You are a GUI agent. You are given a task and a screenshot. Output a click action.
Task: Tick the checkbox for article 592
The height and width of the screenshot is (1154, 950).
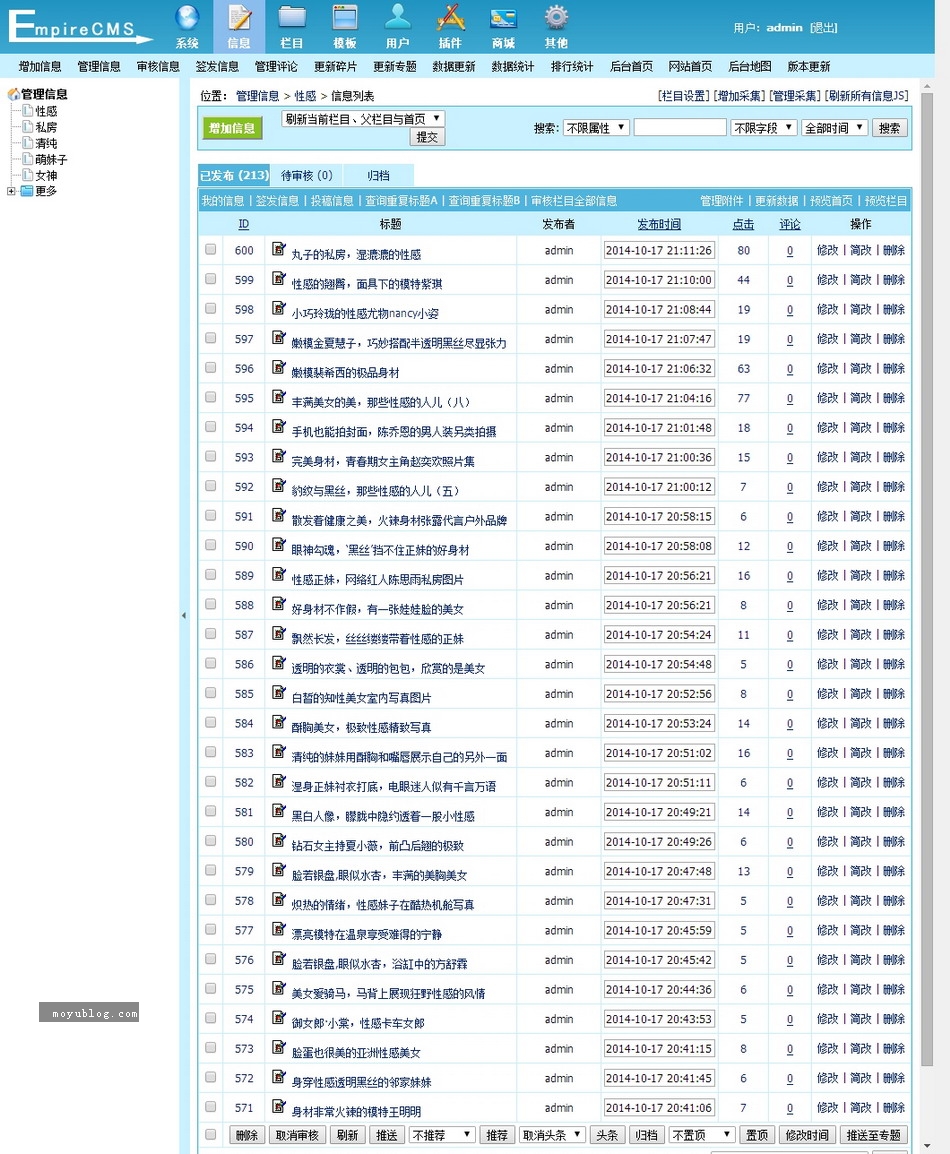tap(210, 486)
